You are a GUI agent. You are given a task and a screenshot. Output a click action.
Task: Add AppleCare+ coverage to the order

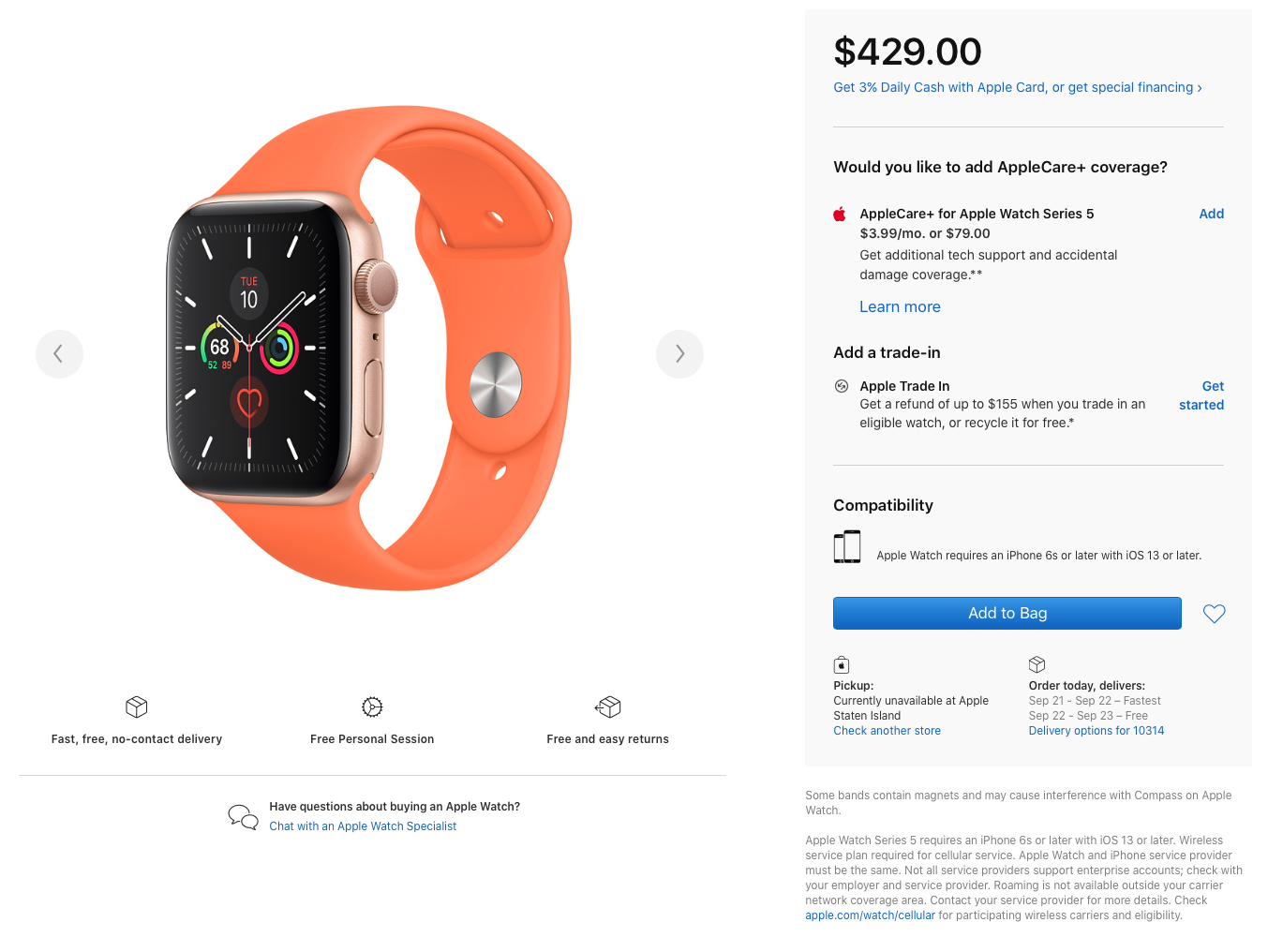click(x=1211, y=214)
